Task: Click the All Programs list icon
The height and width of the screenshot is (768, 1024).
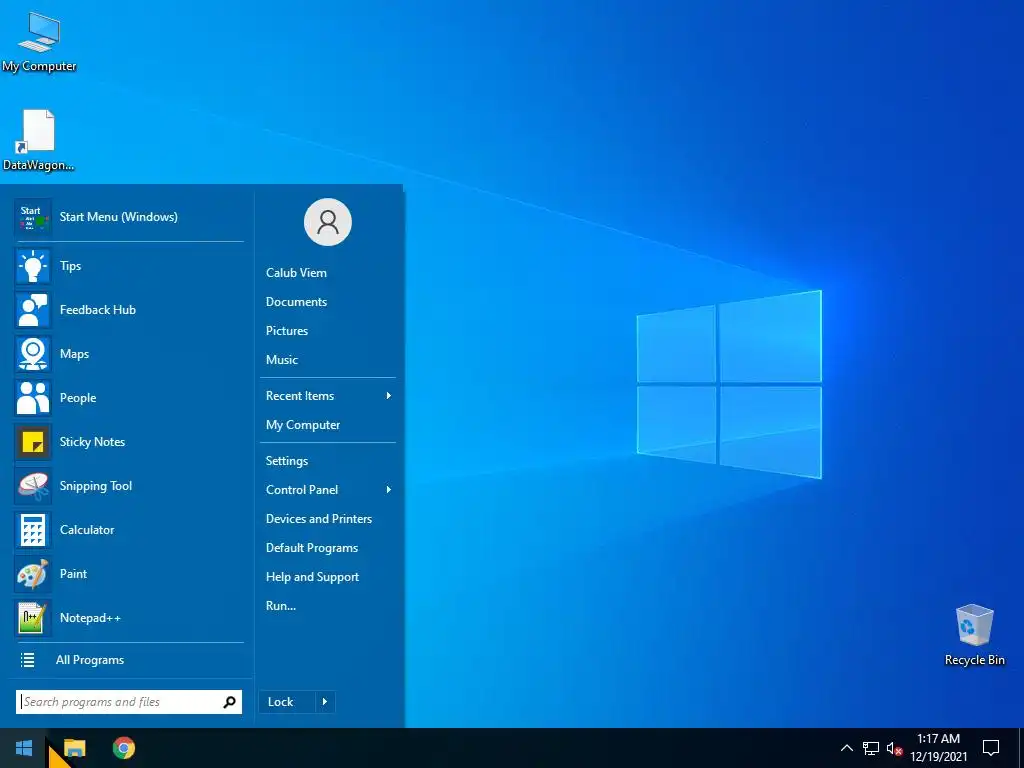Action: 27,660
